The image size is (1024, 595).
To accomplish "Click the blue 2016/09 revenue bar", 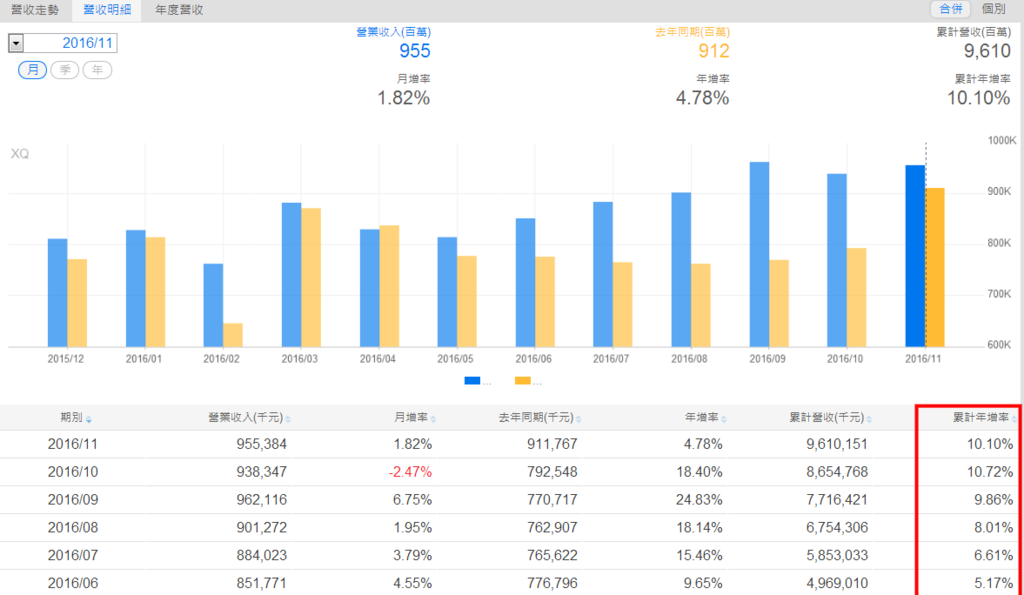I will 759,255.
